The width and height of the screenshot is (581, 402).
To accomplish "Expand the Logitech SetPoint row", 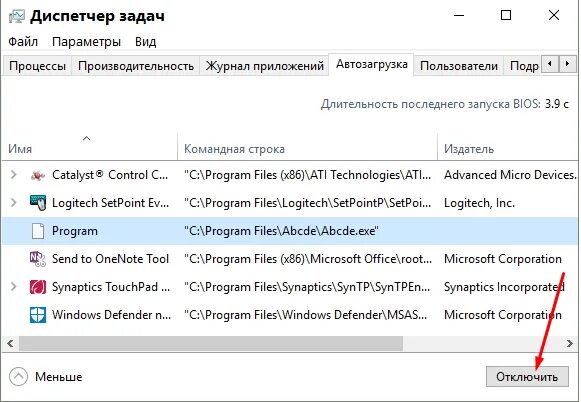I will click(x=13, y=203).
